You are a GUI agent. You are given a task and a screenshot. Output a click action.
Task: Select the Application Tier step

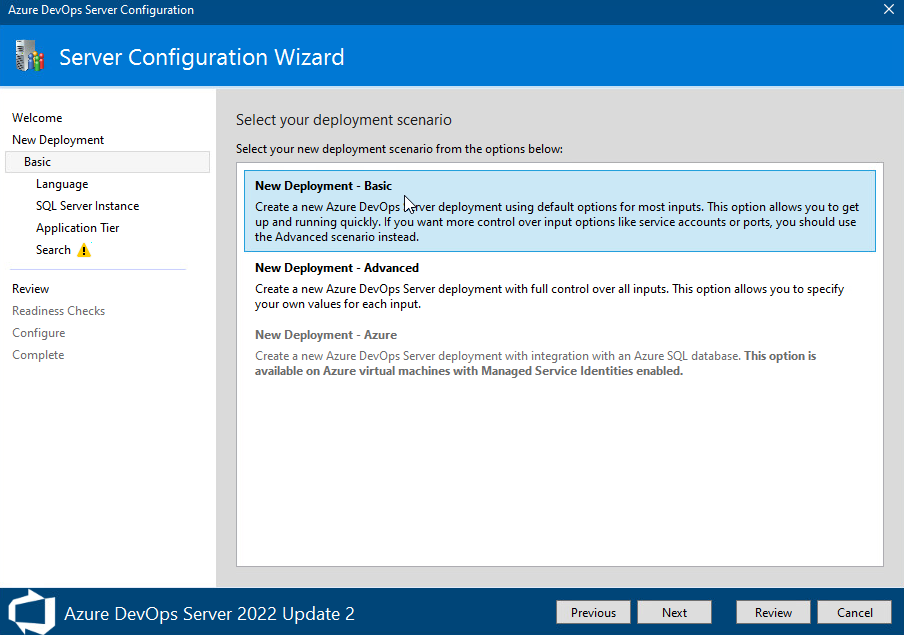(x=77, y=227)
